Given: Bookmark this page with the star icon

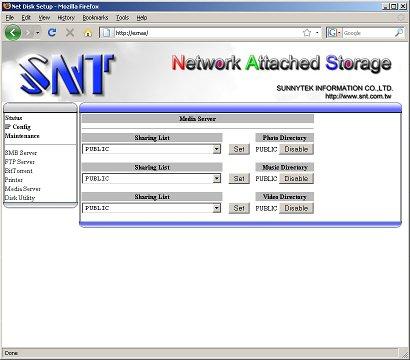Looking at the screenshot, I should (307, 33).
